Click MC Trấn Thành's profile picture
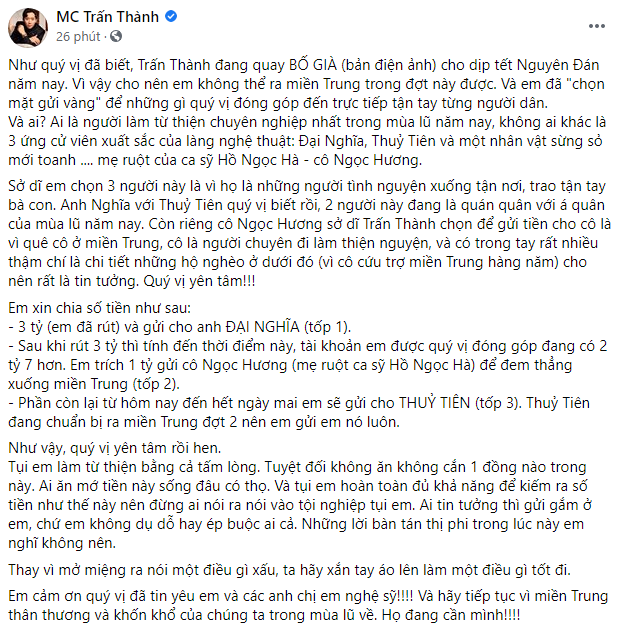The height and width of the screenshot is (633, 629). (x=28, y=27)
